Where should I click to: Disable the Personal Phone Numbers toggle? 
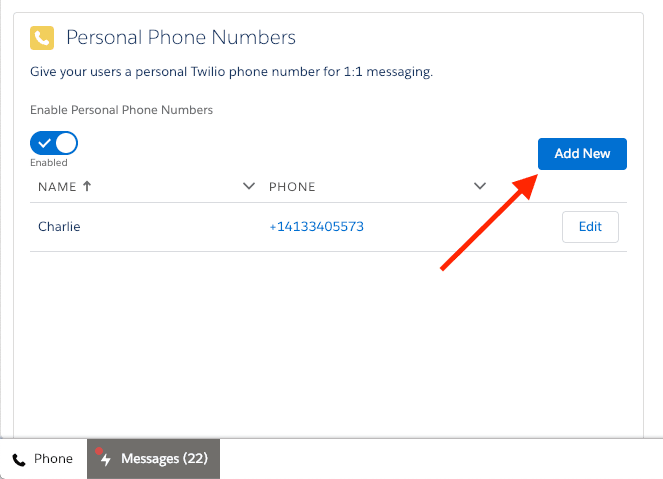[54, 143]
